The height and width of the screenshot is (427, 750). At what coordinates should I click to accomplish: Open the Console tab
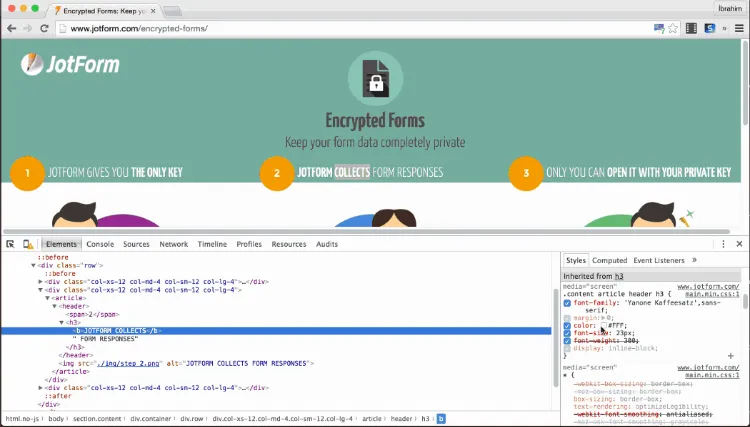(100, 244)
